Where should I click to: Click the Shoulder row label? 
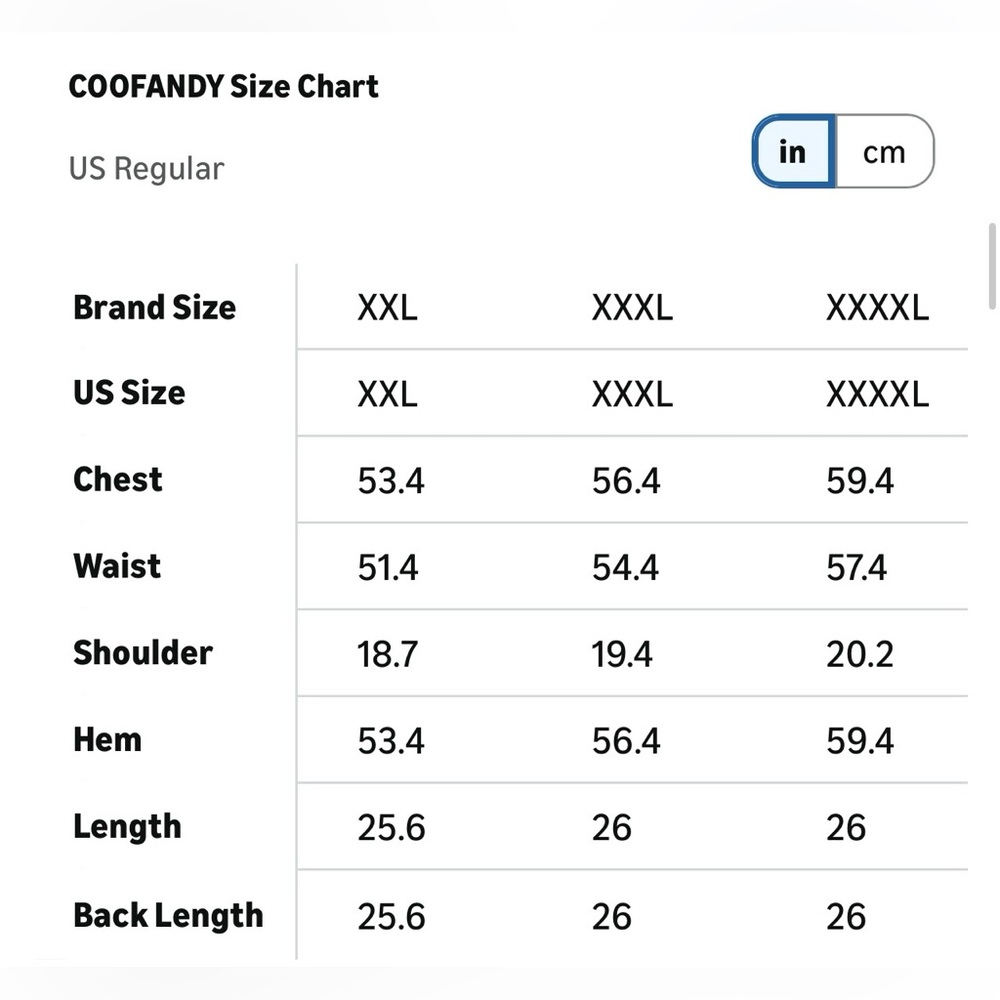[x=143, y=652]
